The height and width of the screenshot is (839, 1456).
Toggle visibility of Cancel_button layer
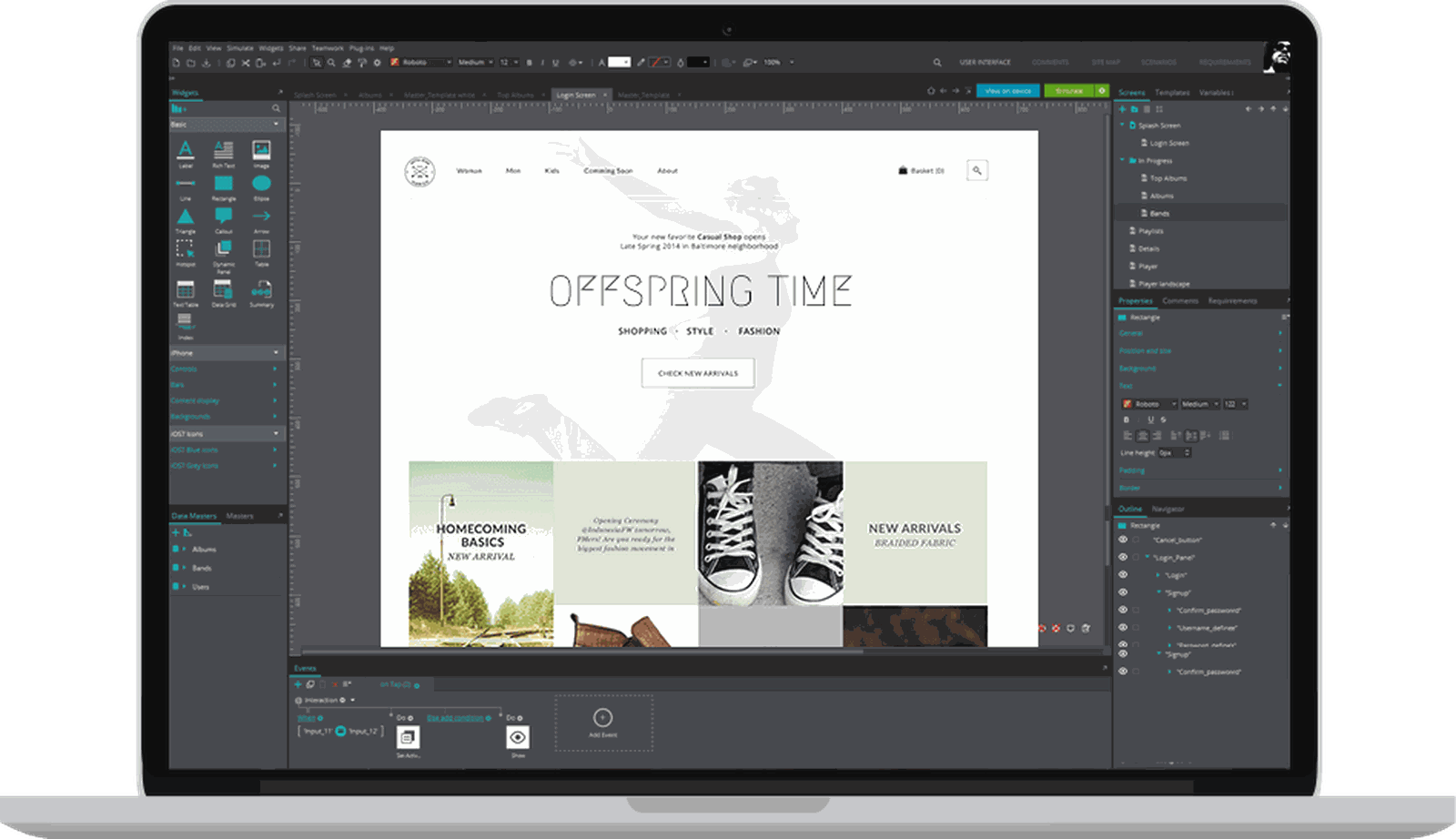[x=1123, y=540]
